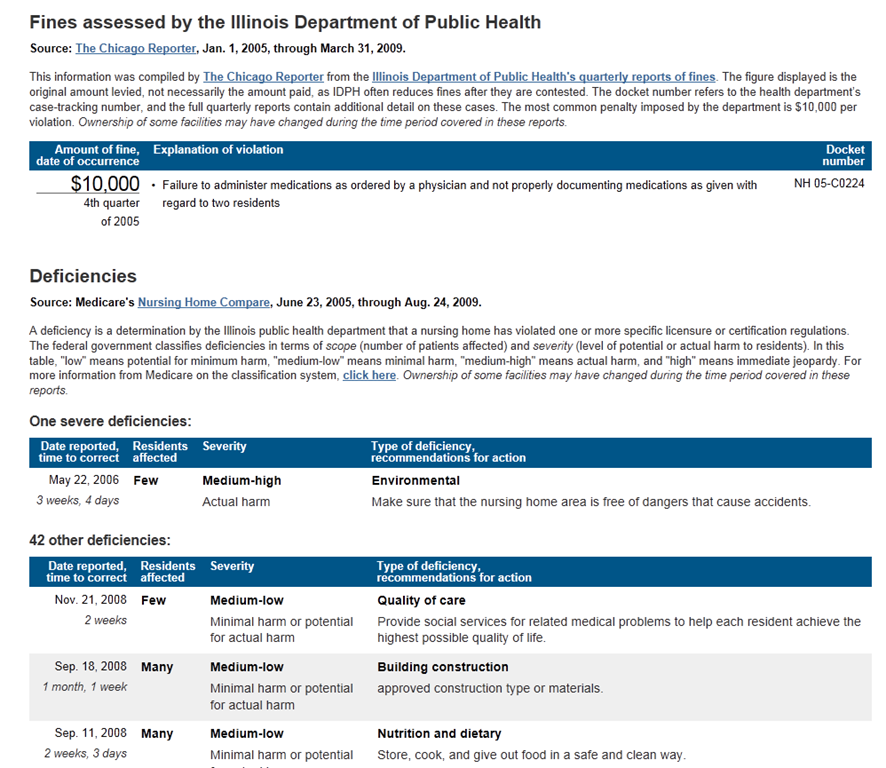Click 'Medium-low' severity in Sep. 18 row
This screenshot has width=886, height=768.
247,667
